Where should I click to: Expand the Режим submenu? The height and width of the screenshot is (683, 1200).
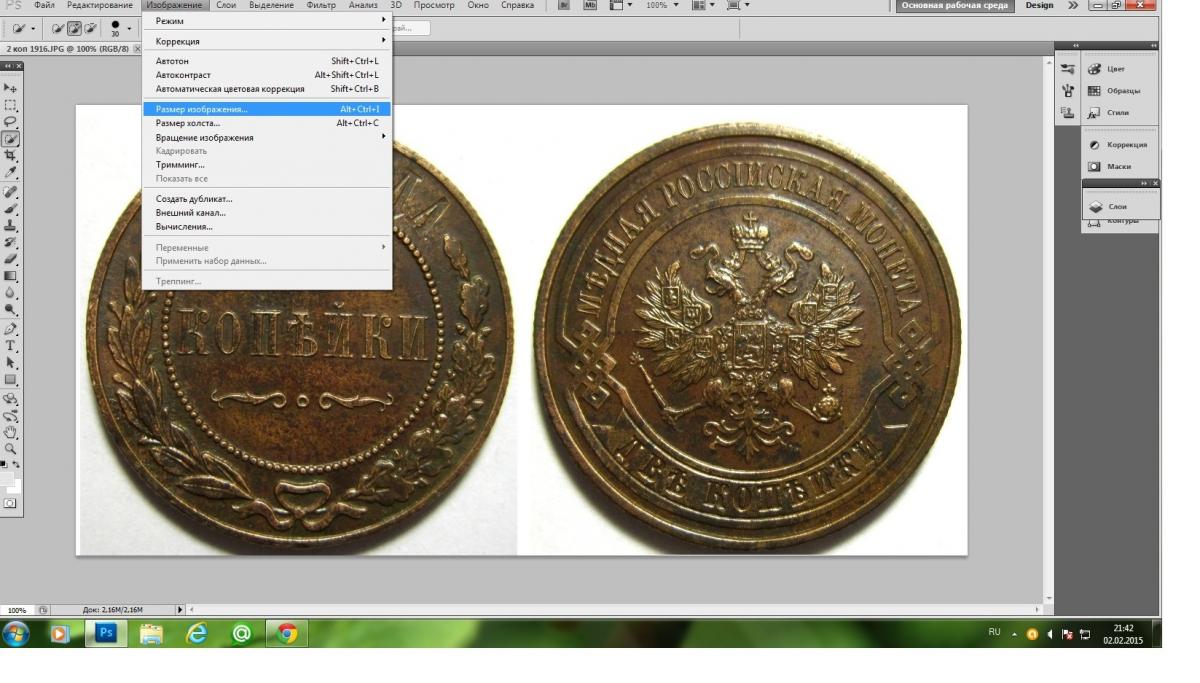click(267, 21)
